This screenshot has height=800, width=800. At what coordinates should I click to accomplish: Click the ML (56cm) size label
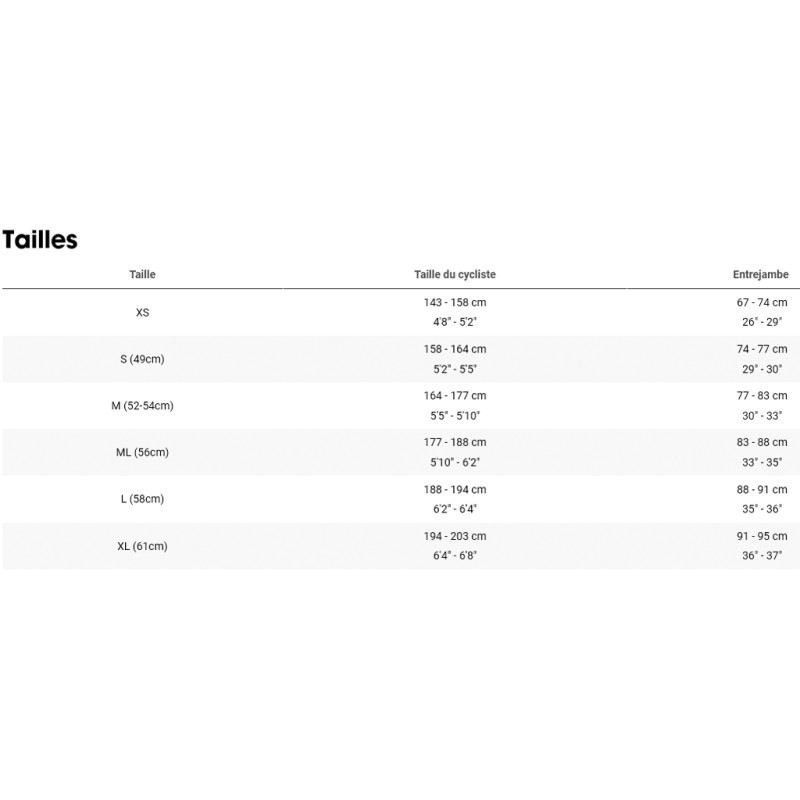[143, 452]
